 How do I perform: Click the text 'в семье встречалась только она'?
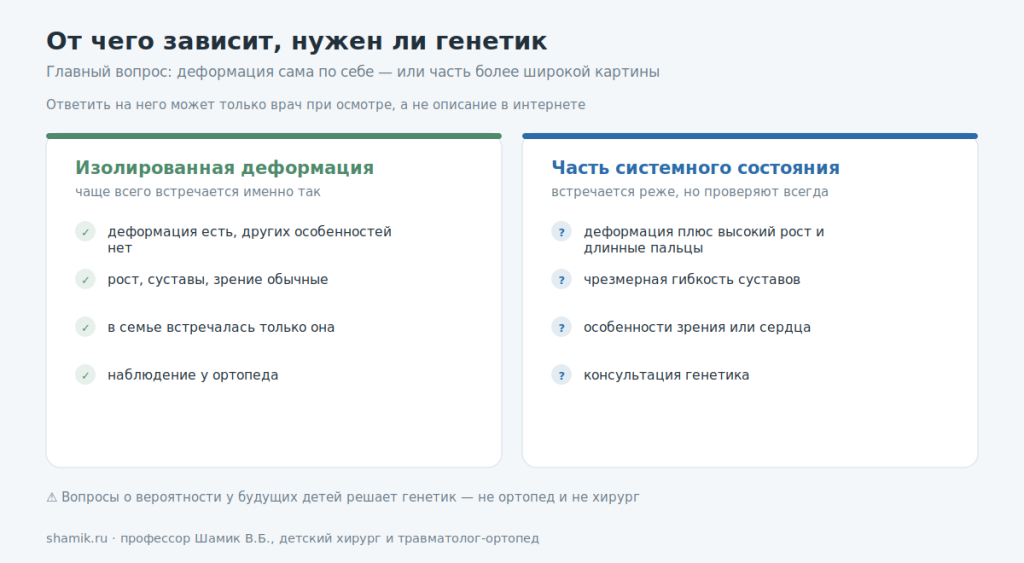coord(221,327)
